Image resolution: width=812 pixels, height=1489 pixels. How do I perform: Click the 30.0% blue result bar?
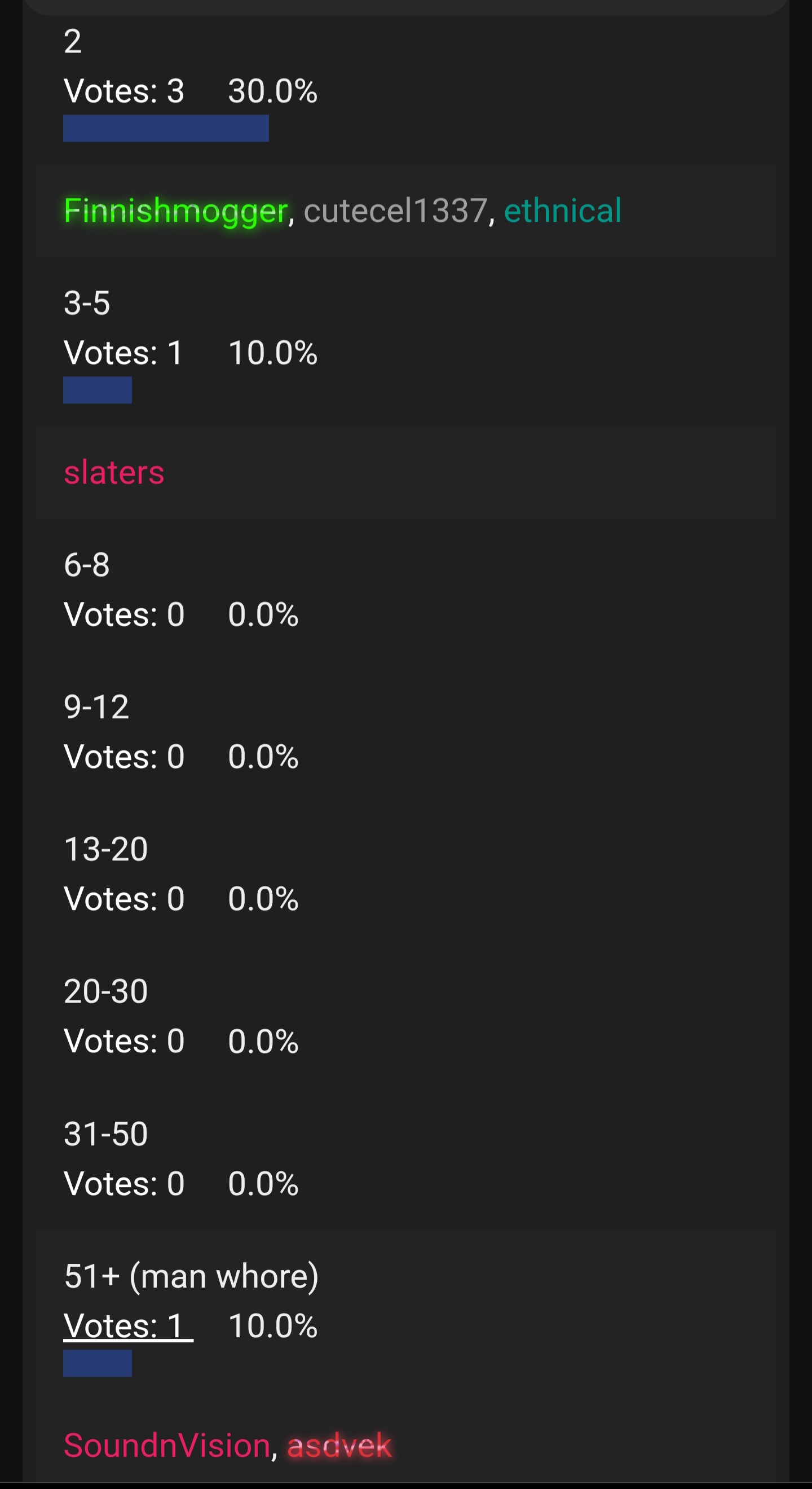click(166, 128)
